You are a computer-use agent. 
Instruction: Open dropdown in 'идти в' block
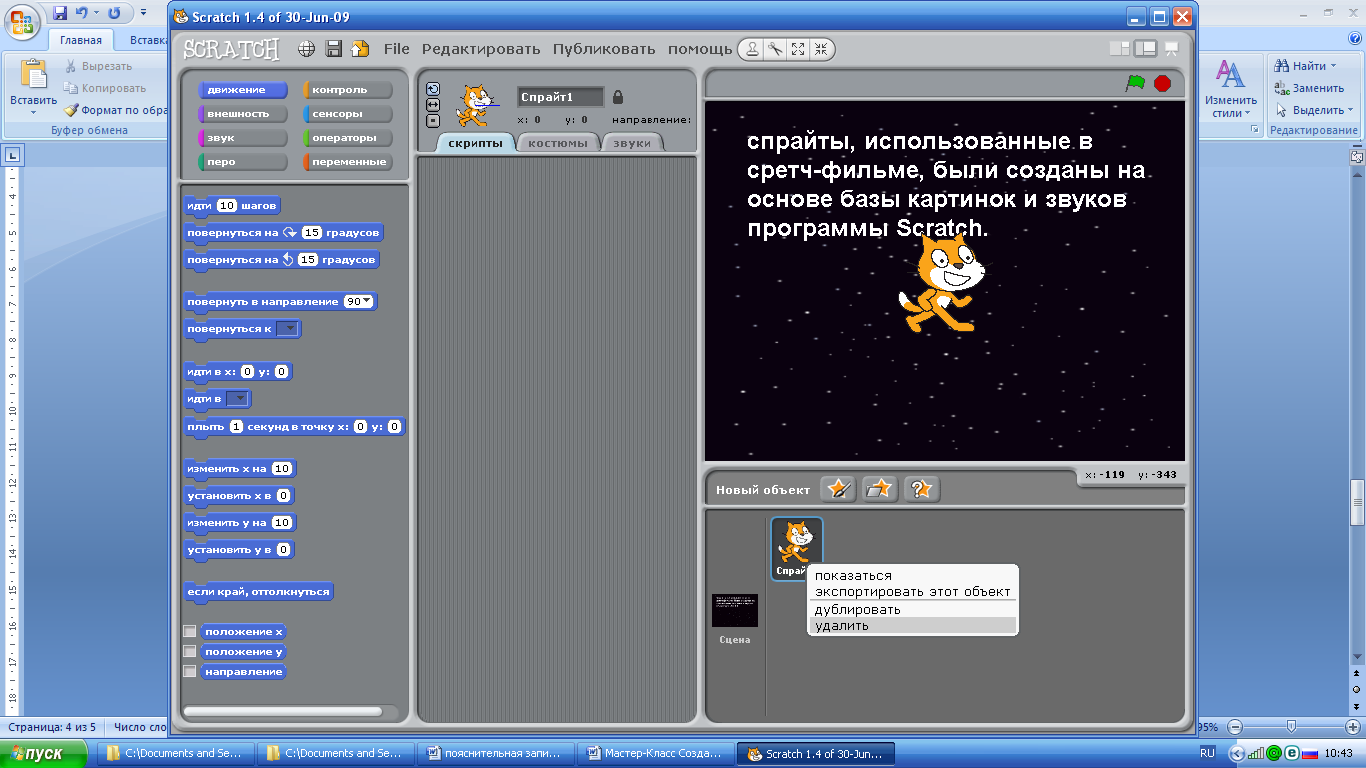237,398
